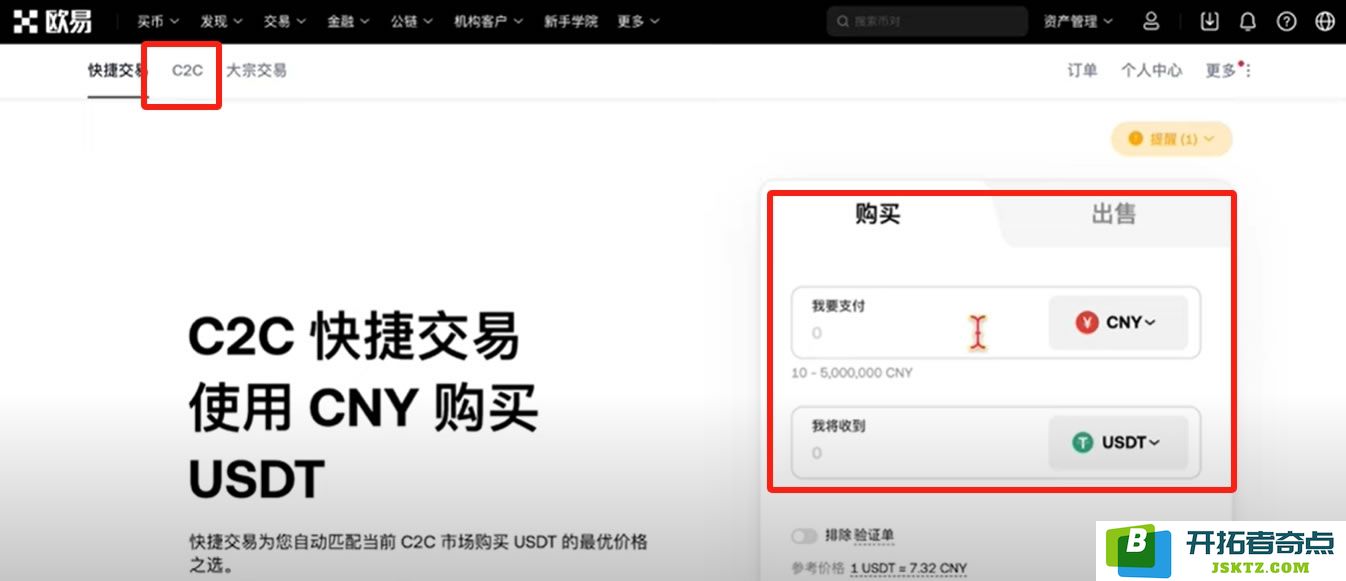The width and height of the screenshot is (1346, 581).
Task: Toggle the 排除验证单 switch
Action: click(x=805, y=537)
